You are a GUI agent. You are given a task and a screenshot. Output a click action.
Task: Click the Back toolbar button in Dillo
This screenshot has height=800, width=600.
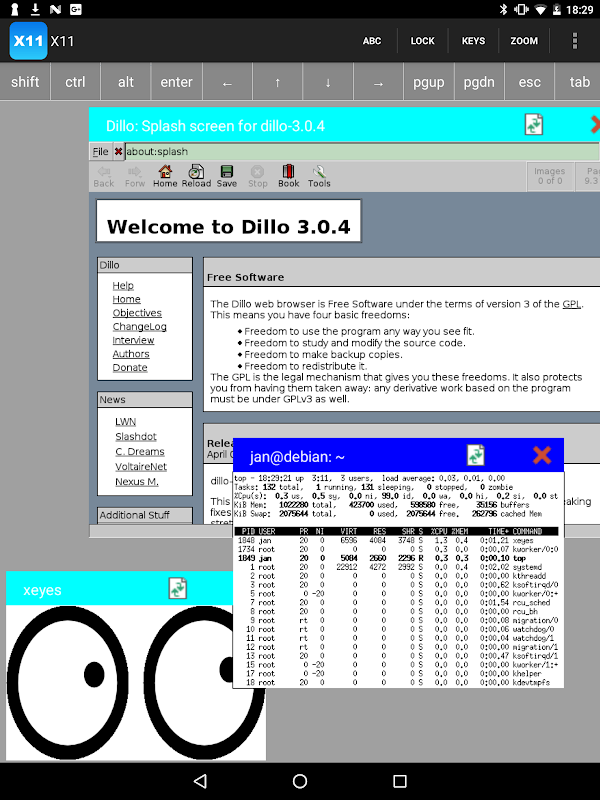tap(104, 177)
